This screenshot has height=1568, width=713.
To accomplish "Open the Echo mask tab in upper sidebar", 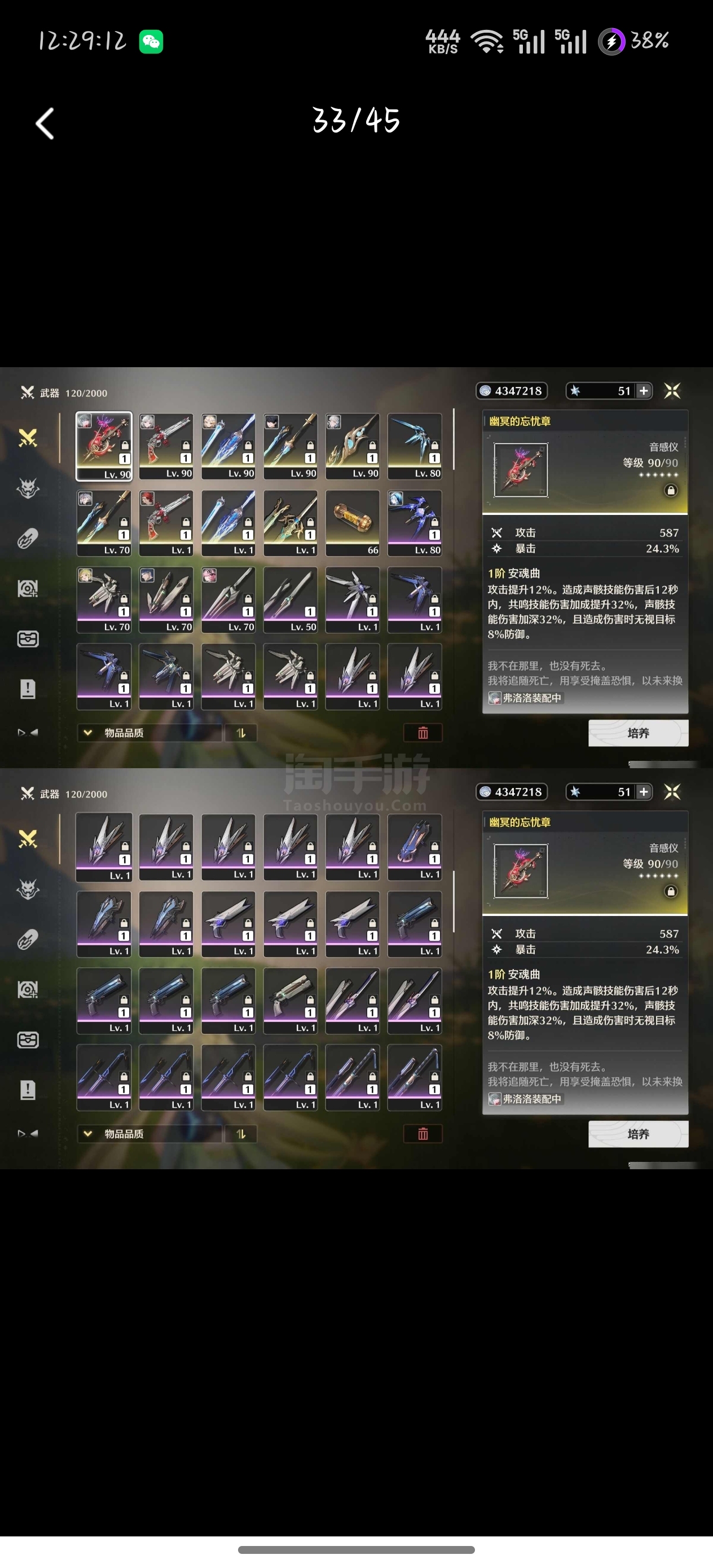I will 28,488.
